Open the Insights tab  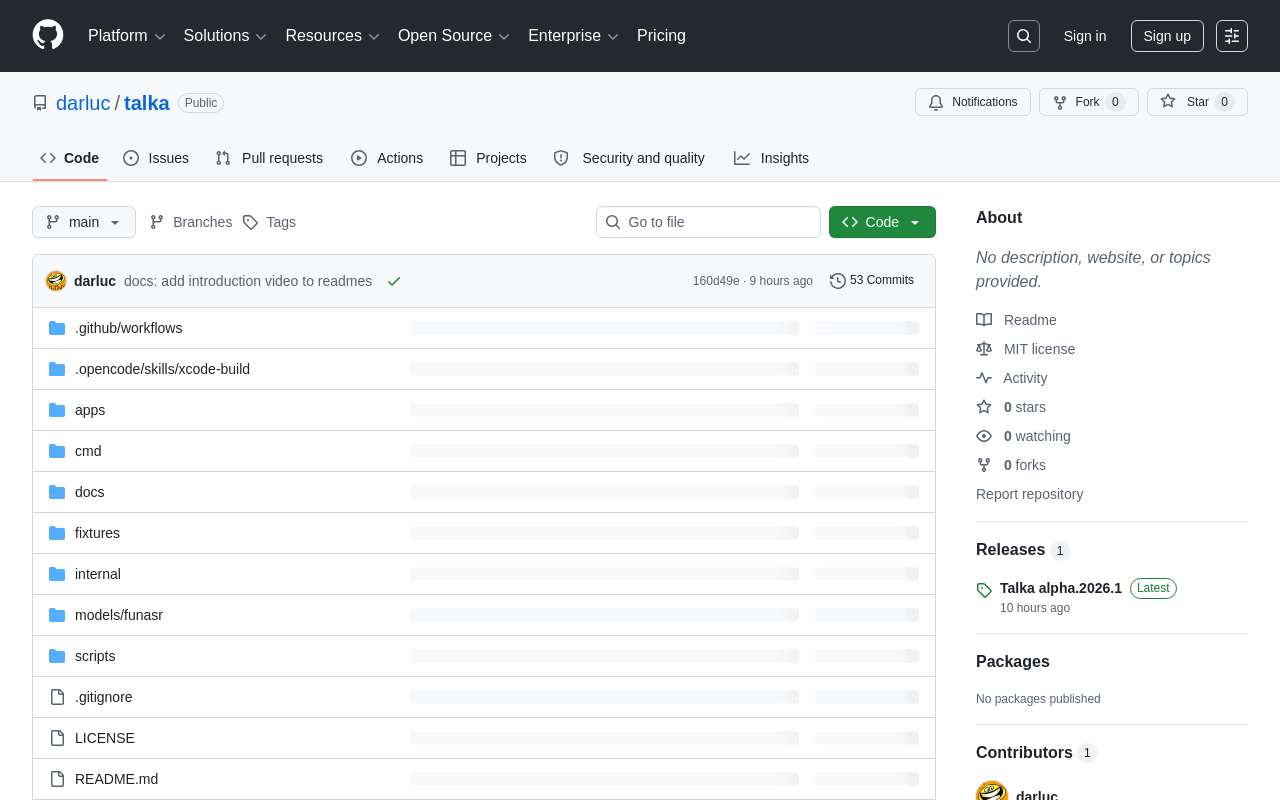771,158
